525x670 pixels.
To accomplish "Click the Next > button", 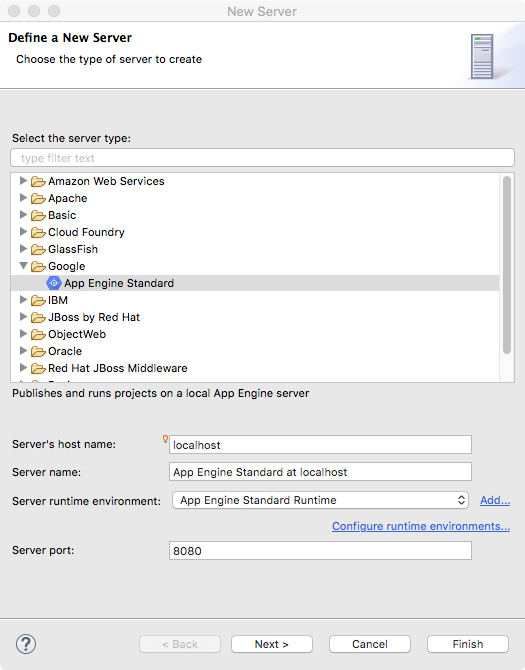I will (272, 644).
